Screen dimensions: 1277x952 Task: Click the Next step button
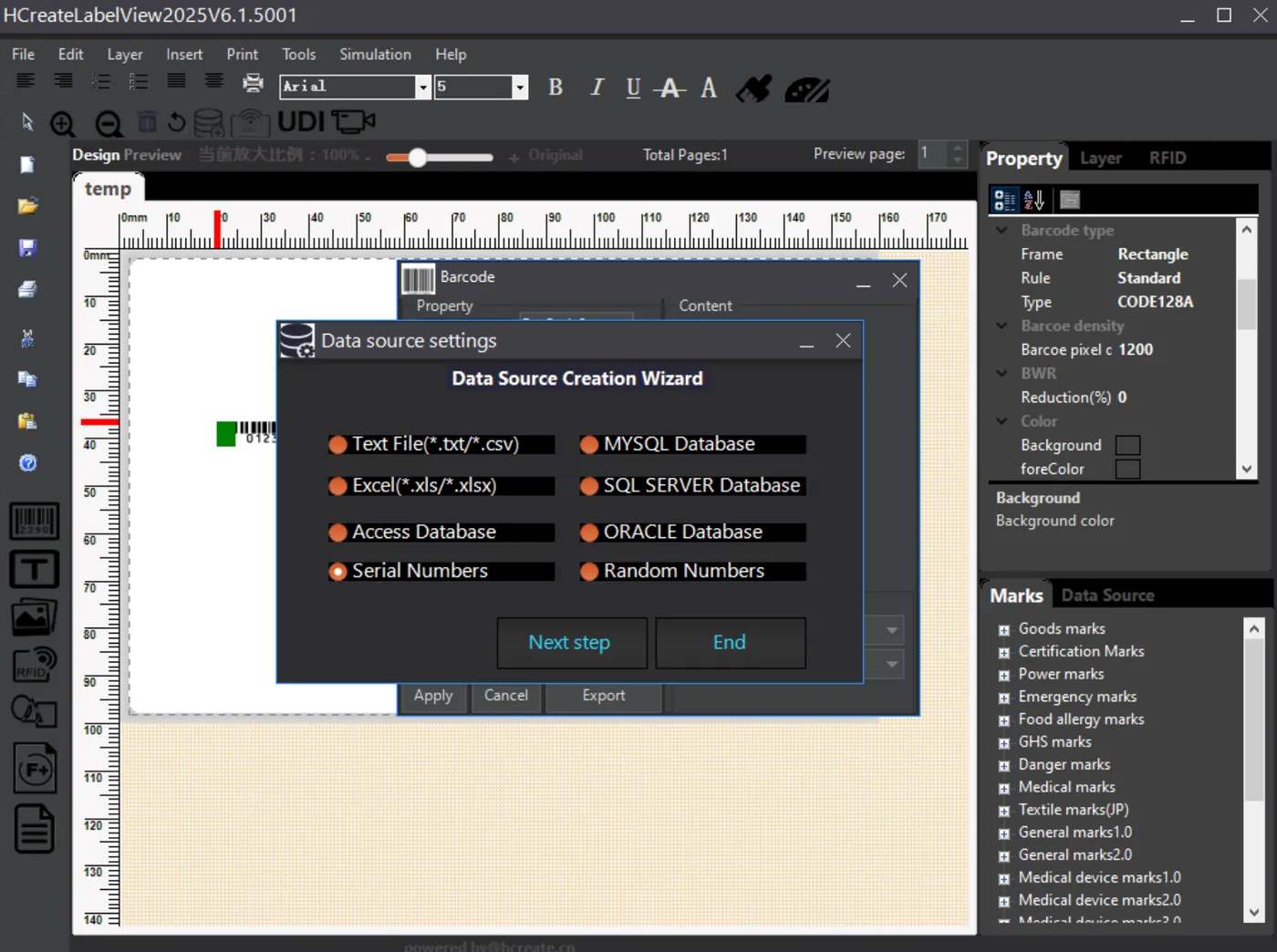point(571,643)
